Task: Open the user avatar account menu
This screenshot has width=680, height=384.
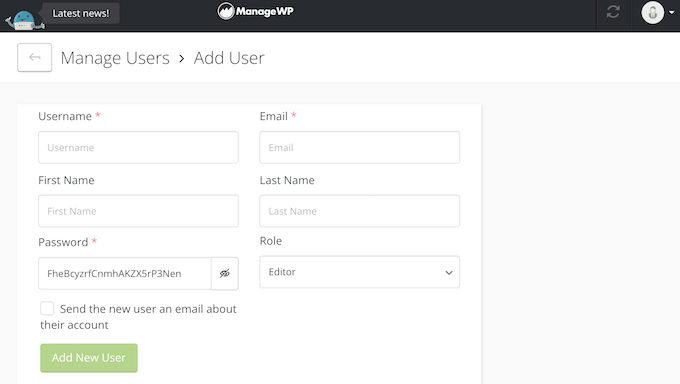Action: click(657, 13)
